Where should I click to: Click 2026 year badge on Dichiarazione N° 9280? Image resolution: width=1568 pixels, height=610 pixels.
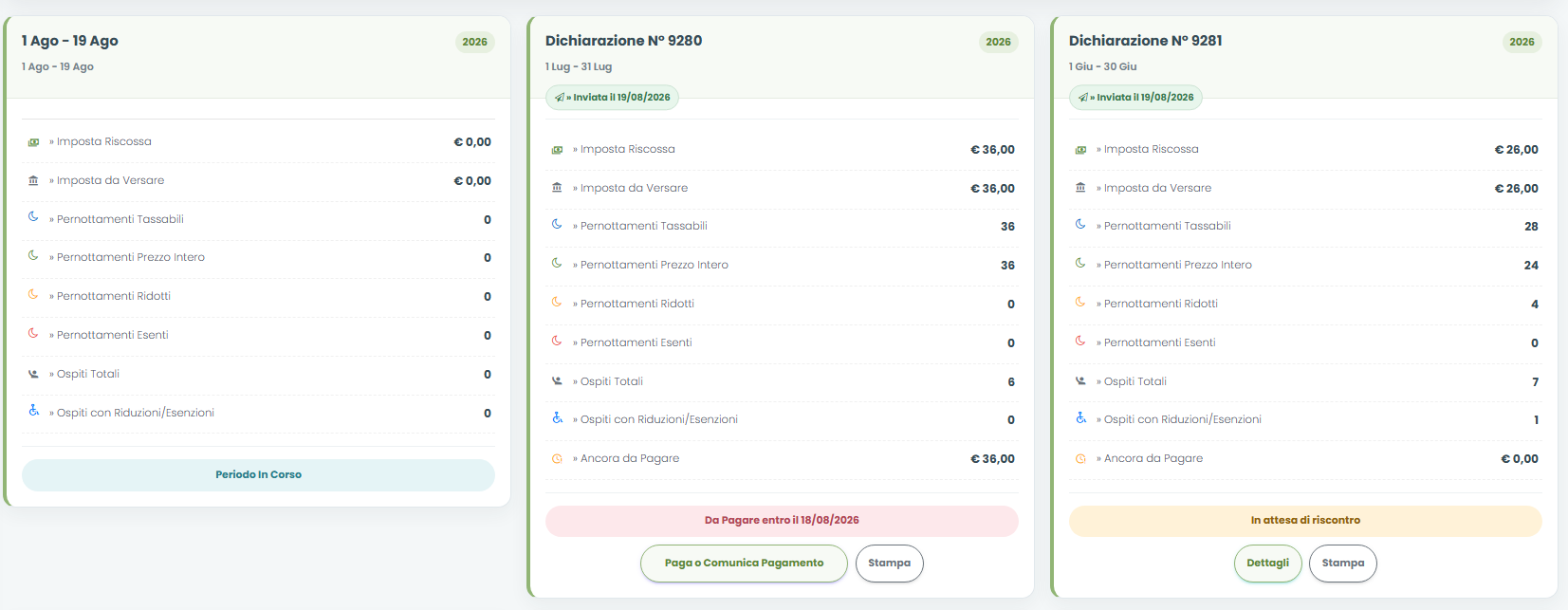pos(998,42)
